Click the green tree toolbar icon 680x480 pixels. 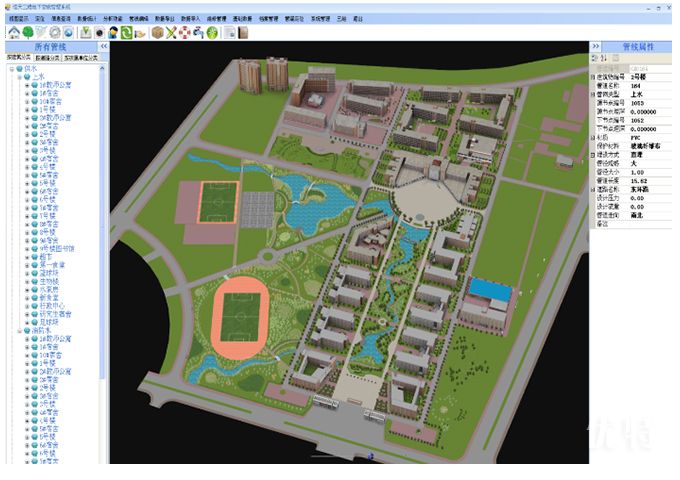click(x=28, y=32)
